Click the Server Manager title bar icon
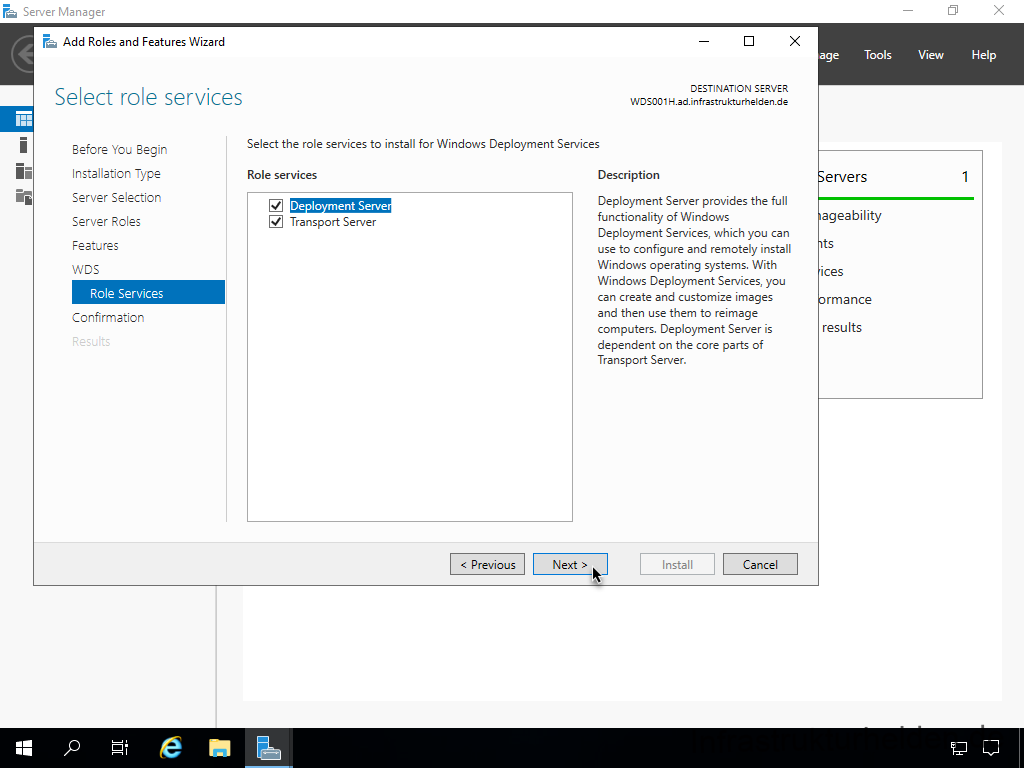1024x768 pixels. click(x=10, y=12)
